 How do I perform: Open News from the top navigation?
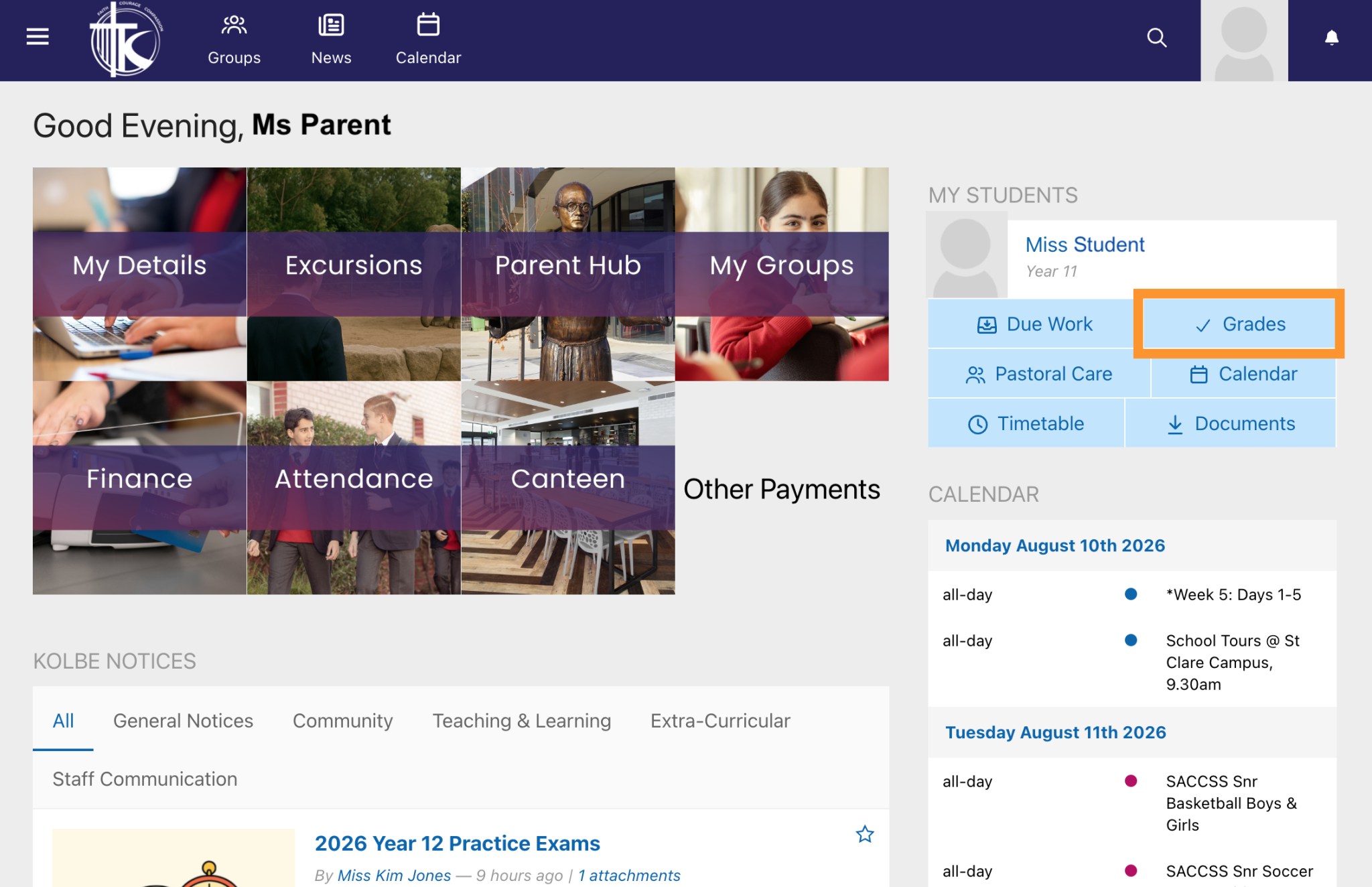(331, 40)
